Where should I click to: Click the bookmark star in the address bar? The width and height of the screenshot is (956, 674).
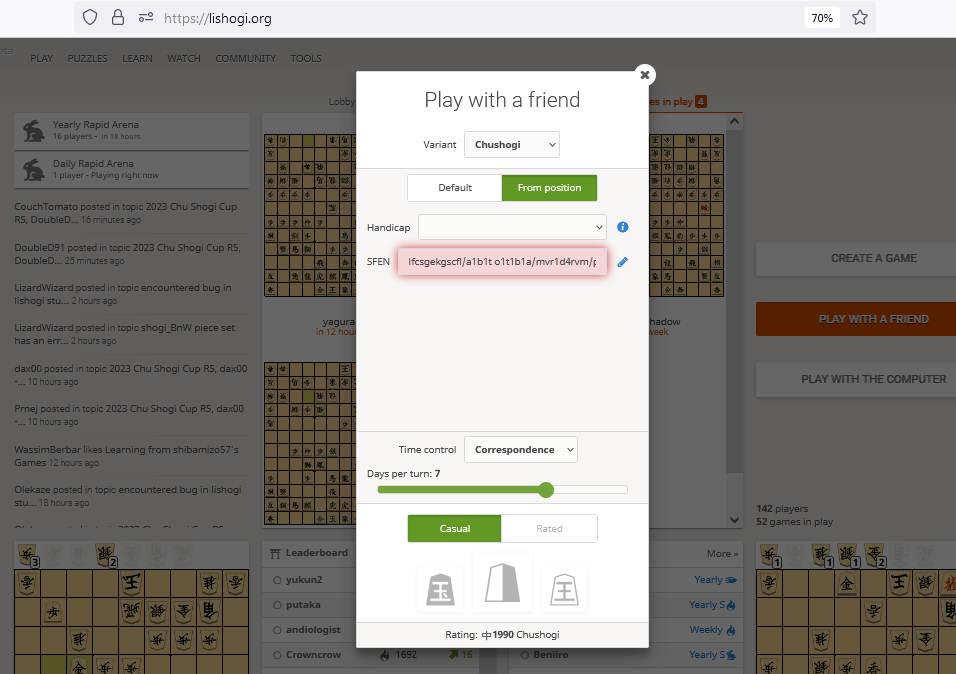(859, 17)
